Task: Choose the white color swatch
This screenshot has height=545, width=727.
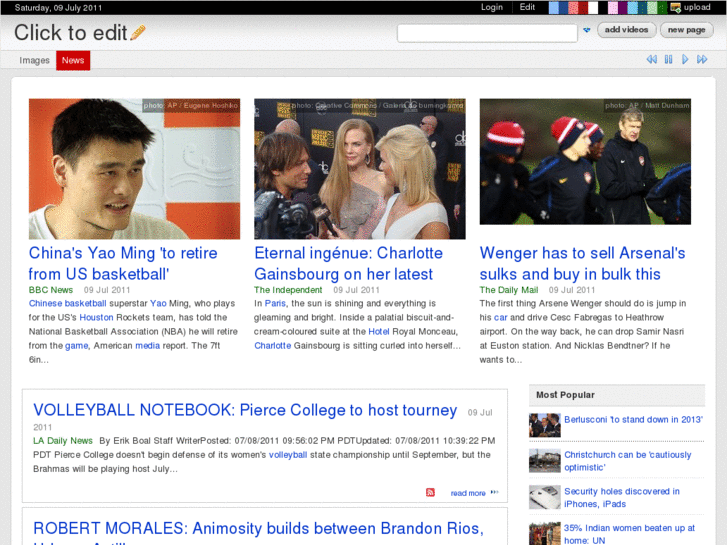Action: (593, 7)
